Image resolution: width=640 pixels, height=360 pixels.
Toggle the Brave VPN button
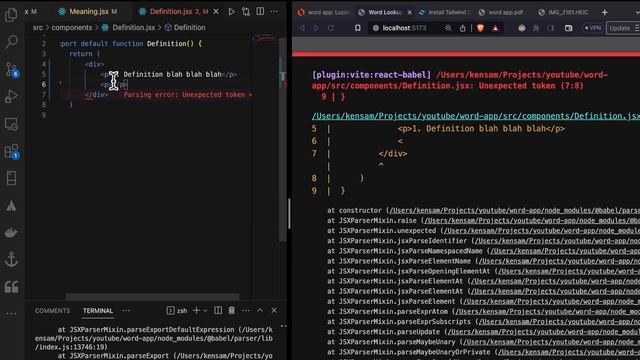pos(593,28)
